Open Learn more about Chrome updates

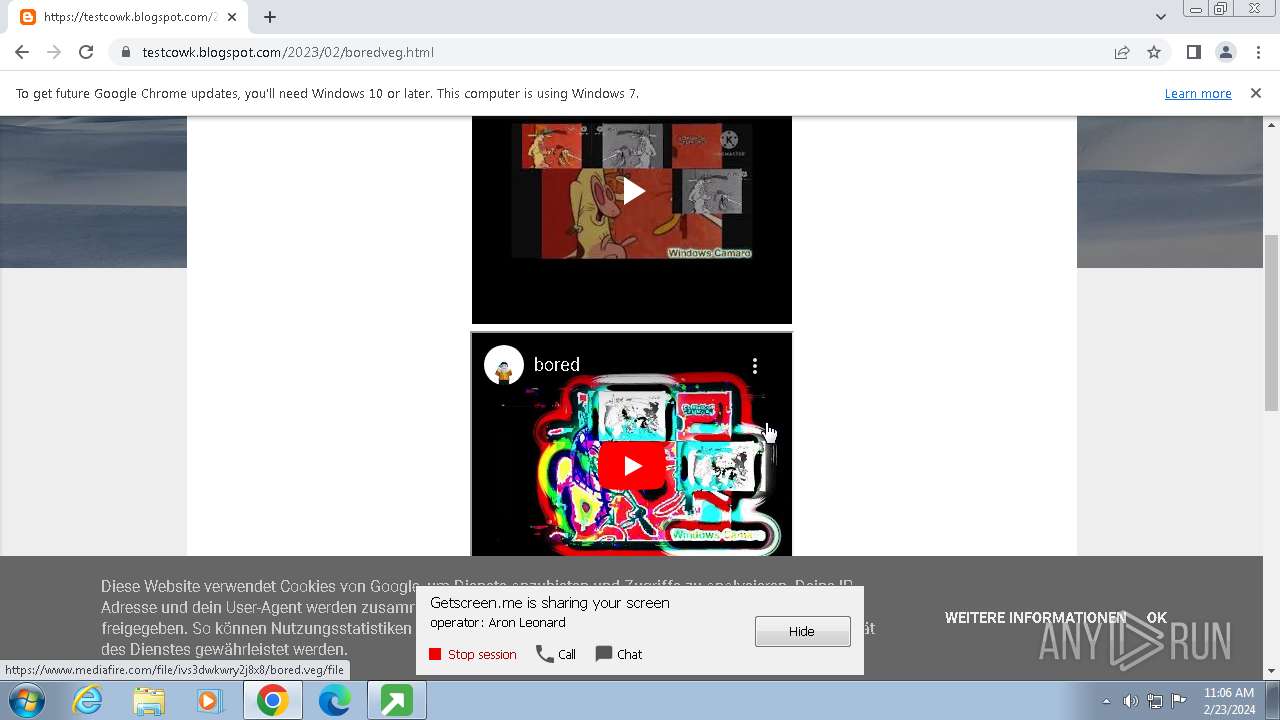click(x=1197, y=93)
